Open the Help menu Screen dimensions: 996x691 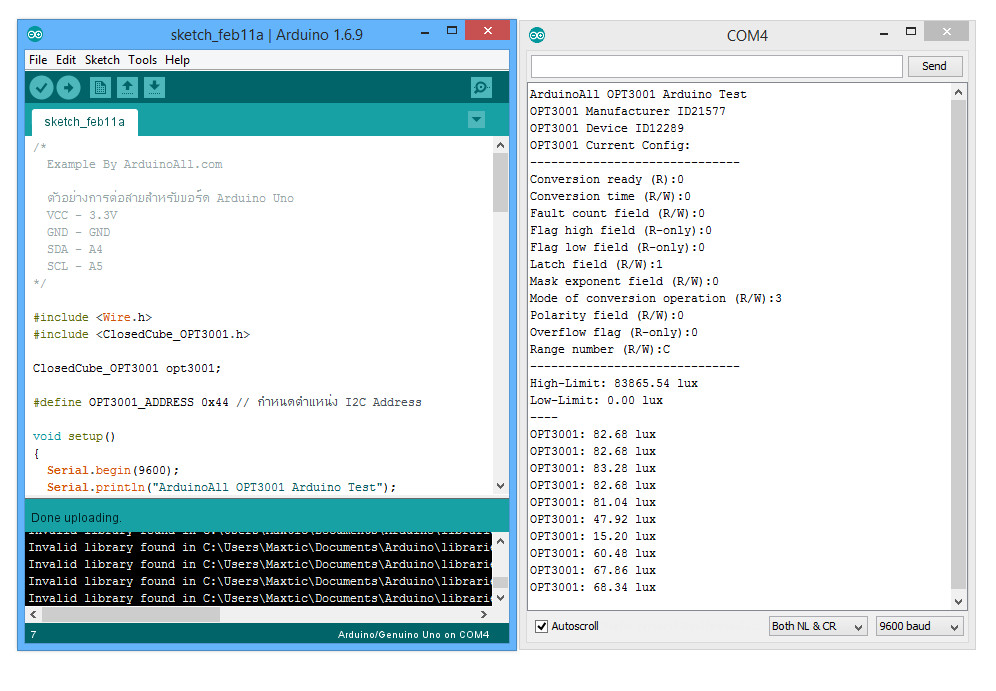click(x=177, y=60)
